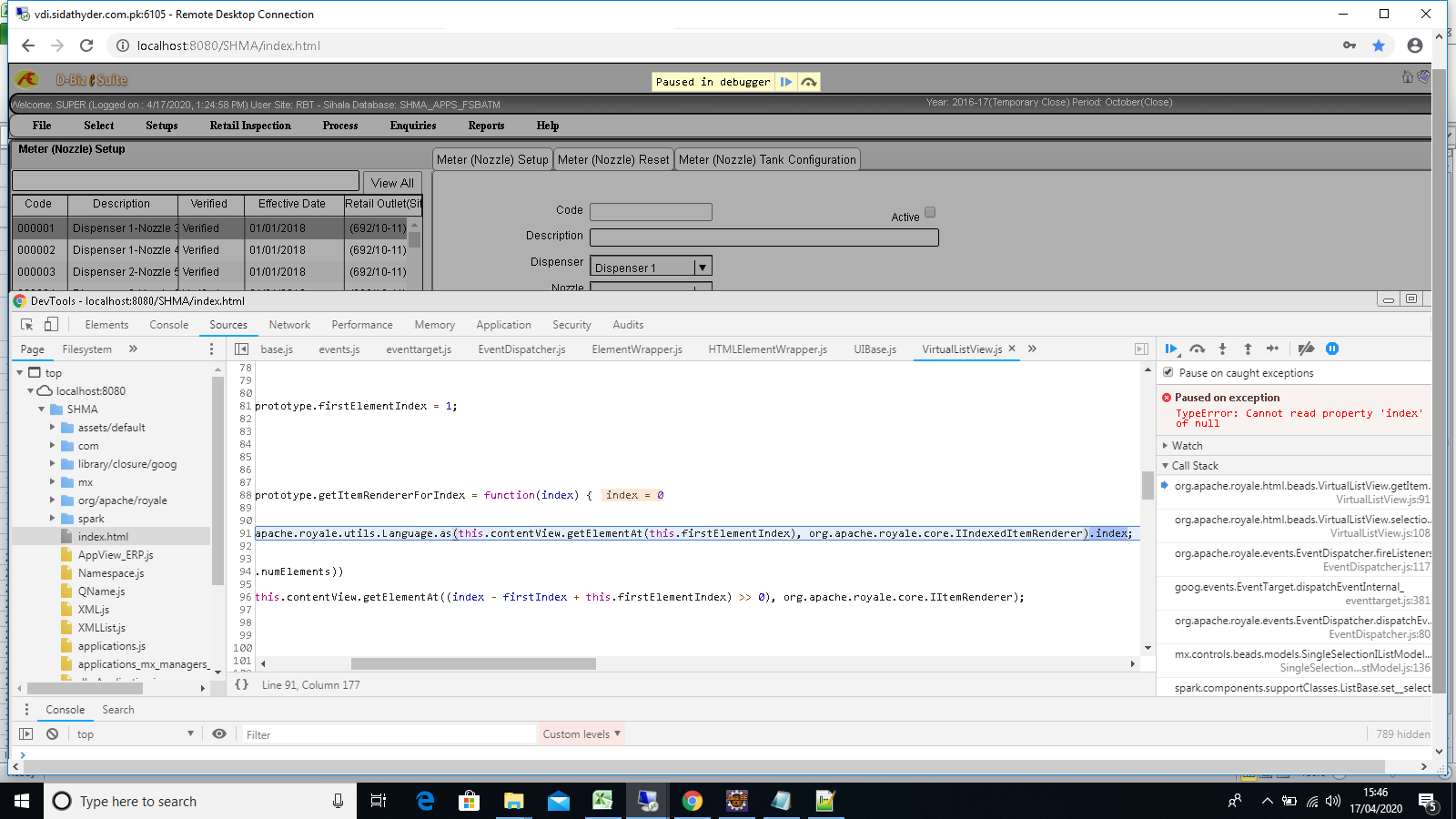
Task: Click the Step out of current function icon
Action: (x=1248, y=349)
